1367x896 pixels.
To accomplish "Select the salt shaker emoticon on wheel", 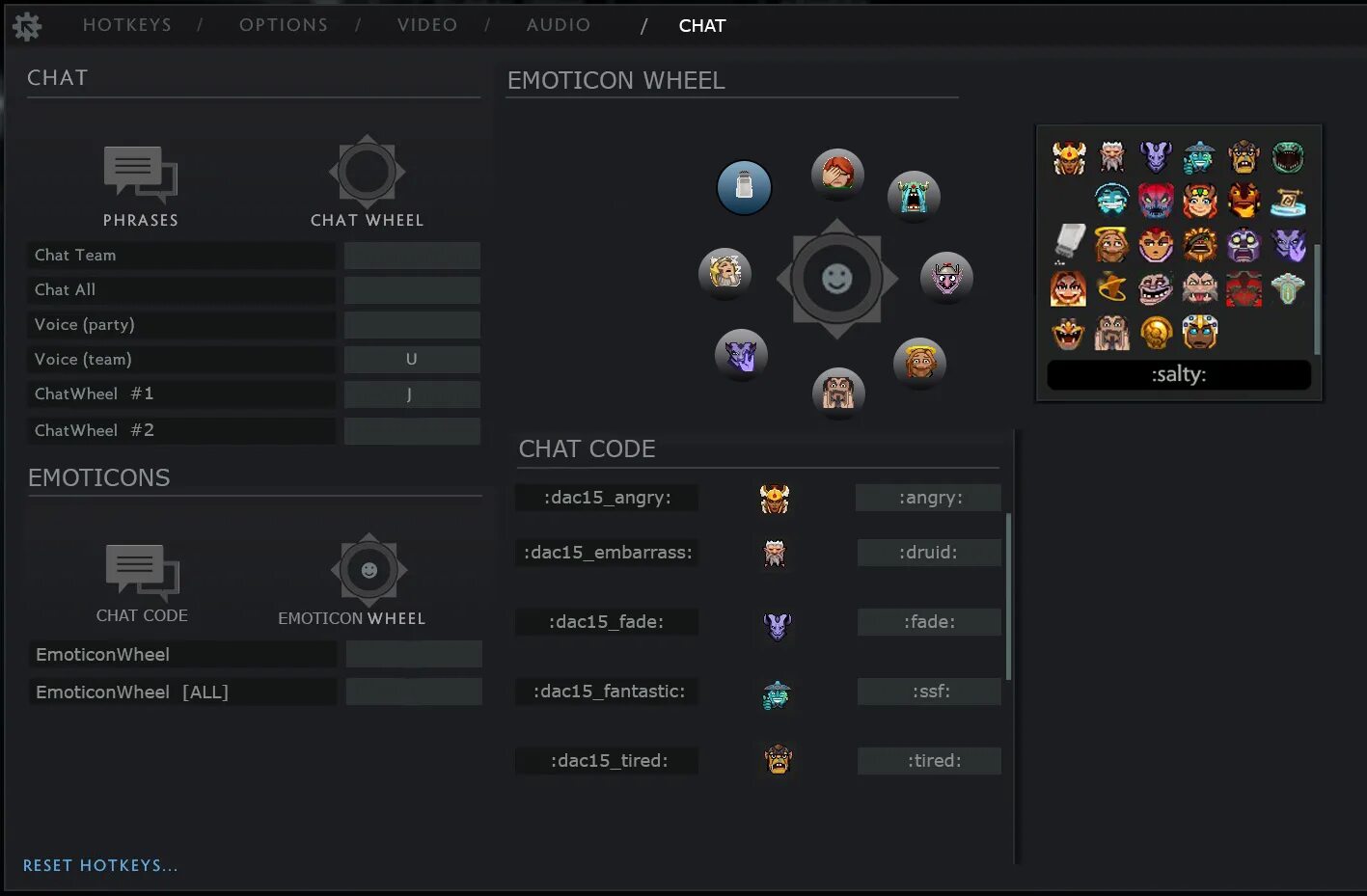I will pos(744,187).
